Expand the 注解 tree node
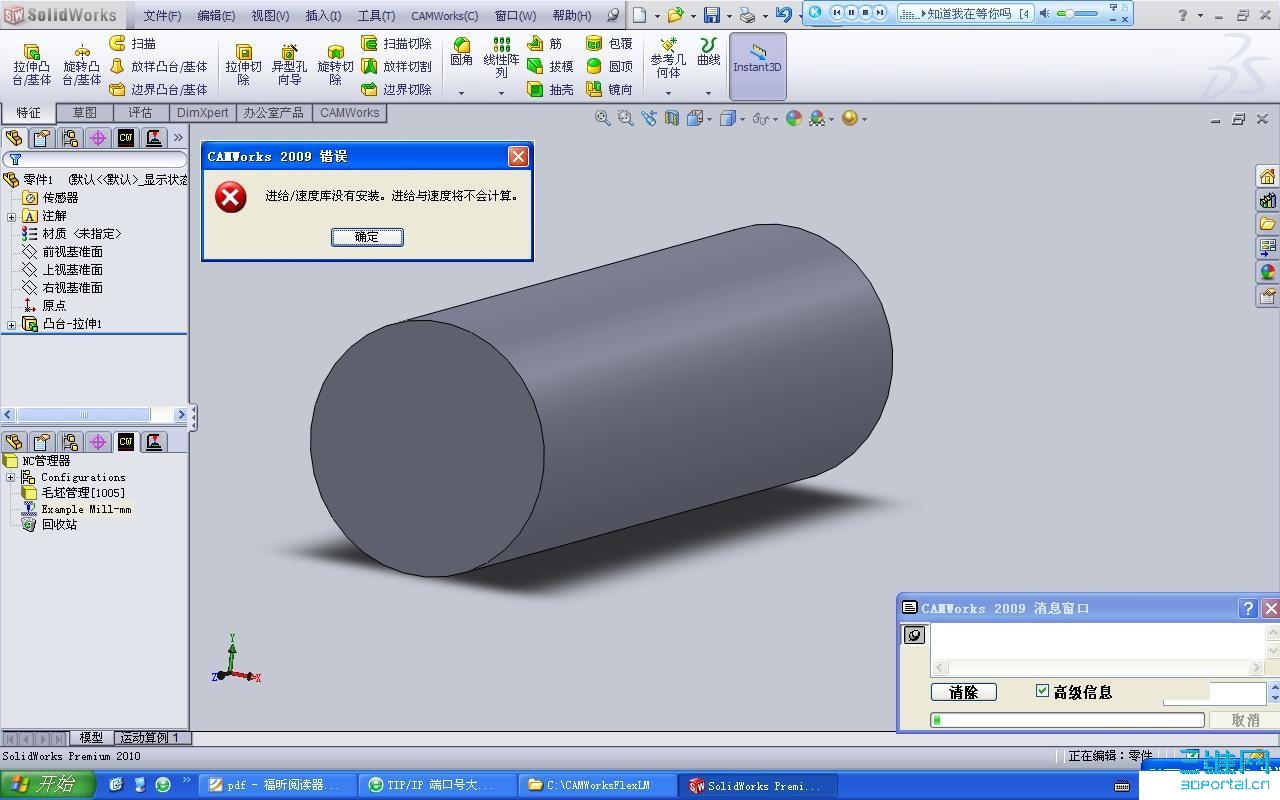 12,216
